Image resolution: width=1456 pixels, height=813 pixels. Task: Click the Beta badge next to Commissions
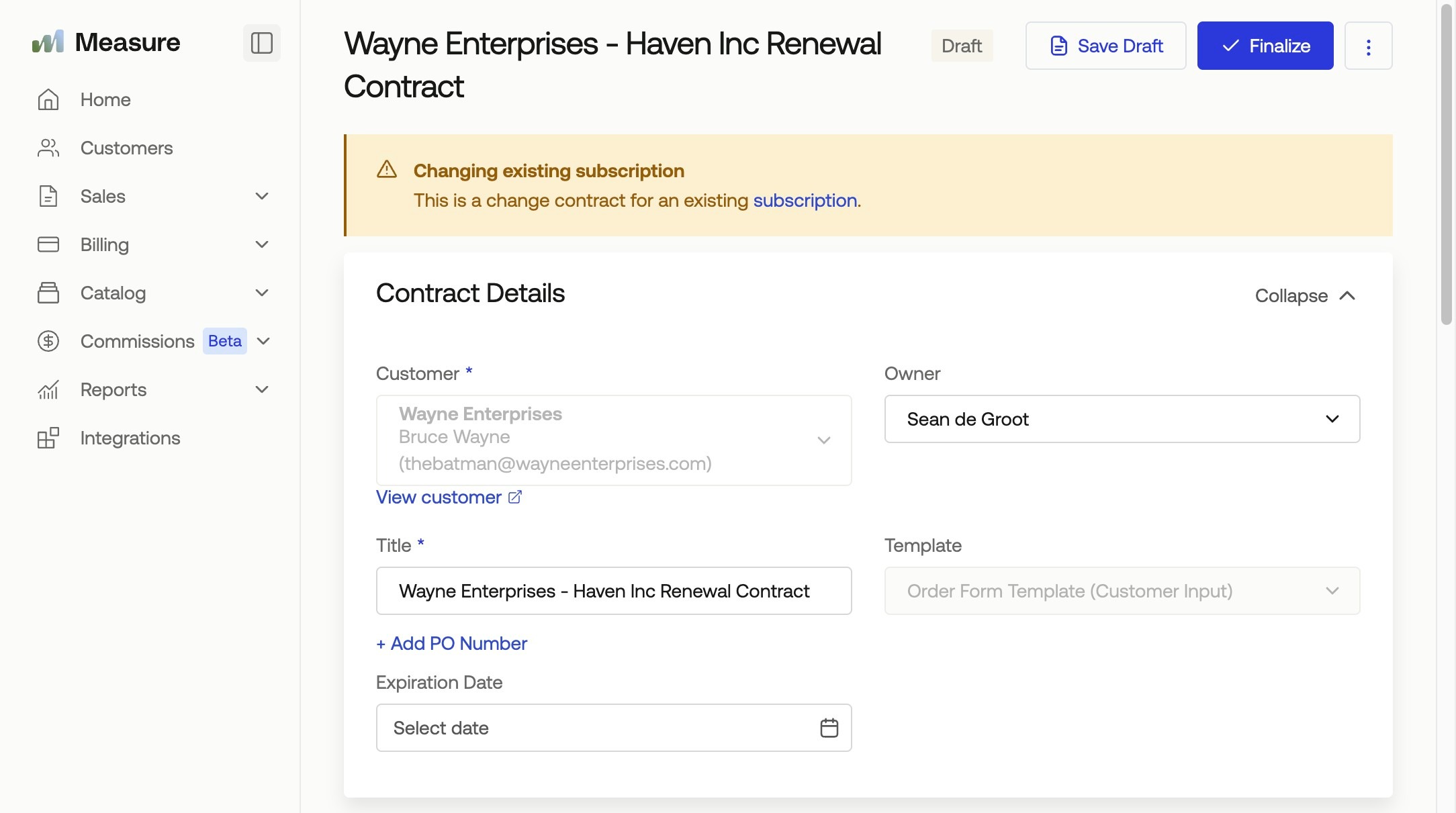(225, 341)
